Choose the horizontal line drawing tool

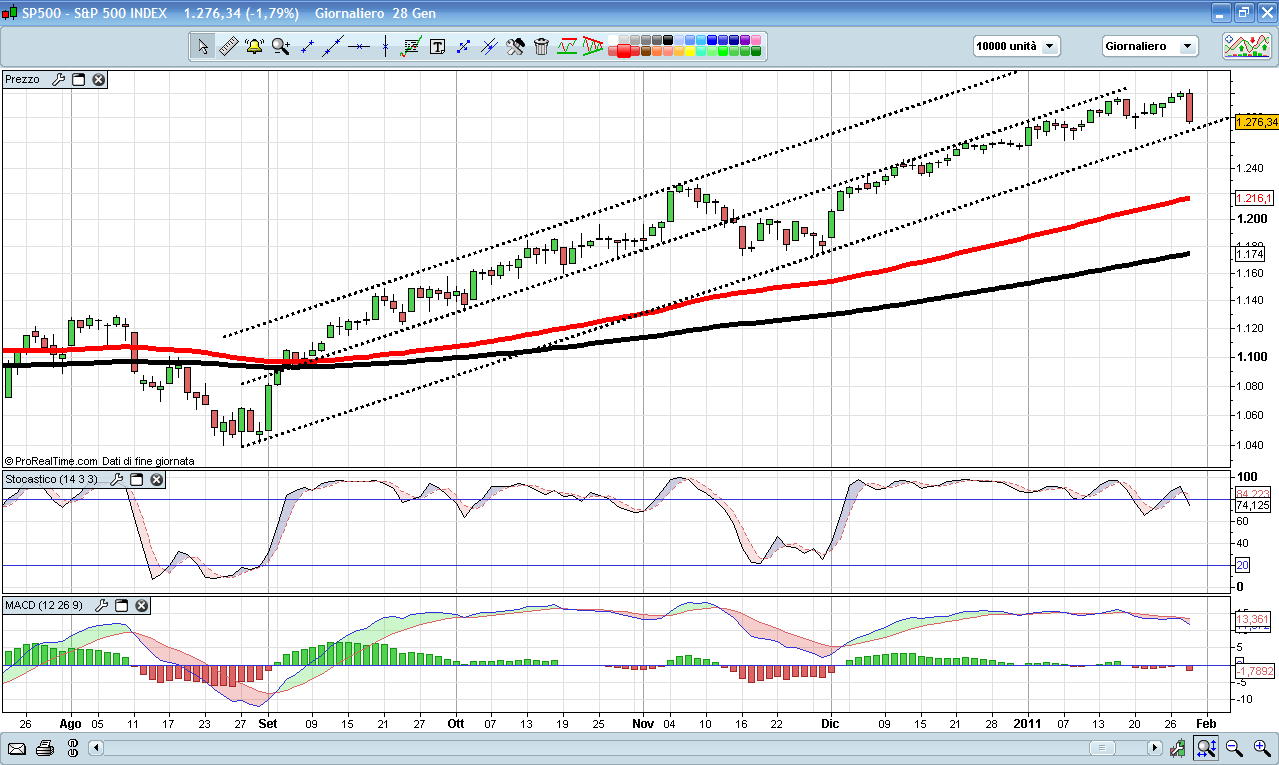(x=359, y=46)
